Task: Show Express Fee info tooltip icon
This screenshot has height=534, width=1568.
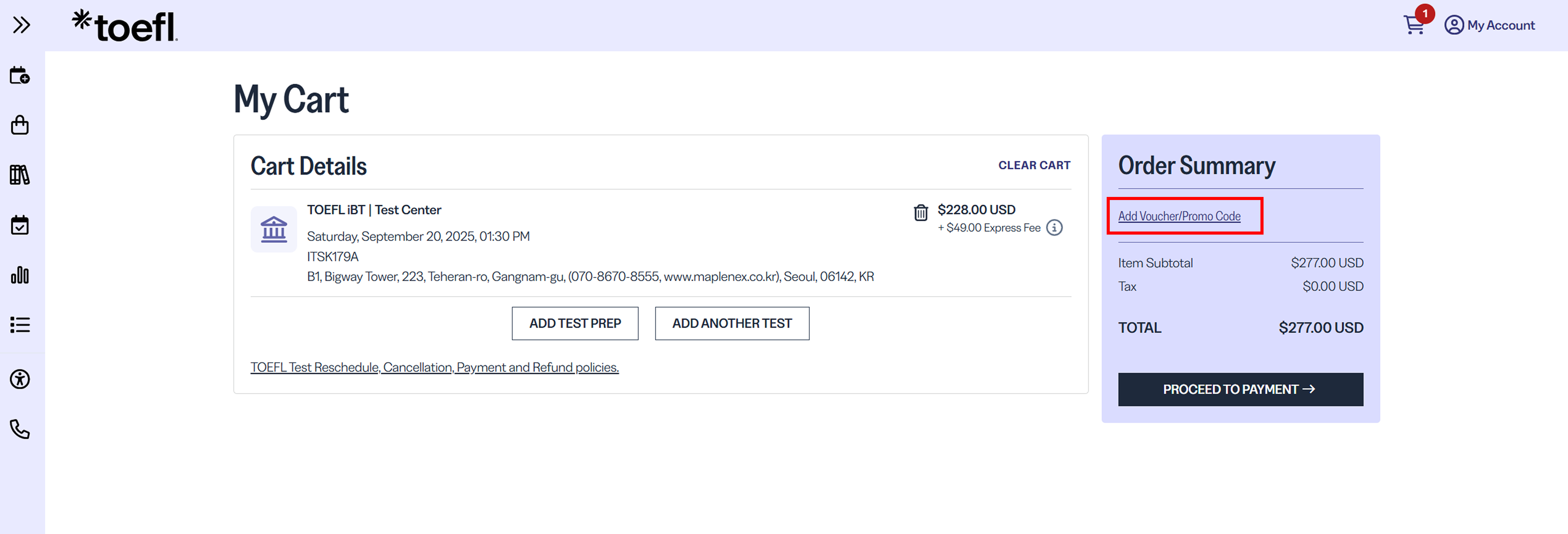Action: point(1054,227)
